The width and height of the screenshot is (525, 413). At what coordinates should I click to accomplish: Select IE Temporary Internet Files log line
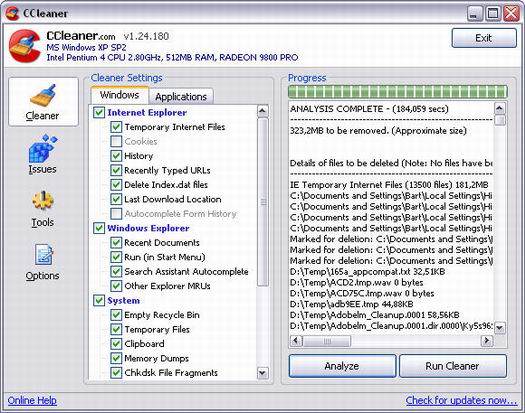coord(389,185)
